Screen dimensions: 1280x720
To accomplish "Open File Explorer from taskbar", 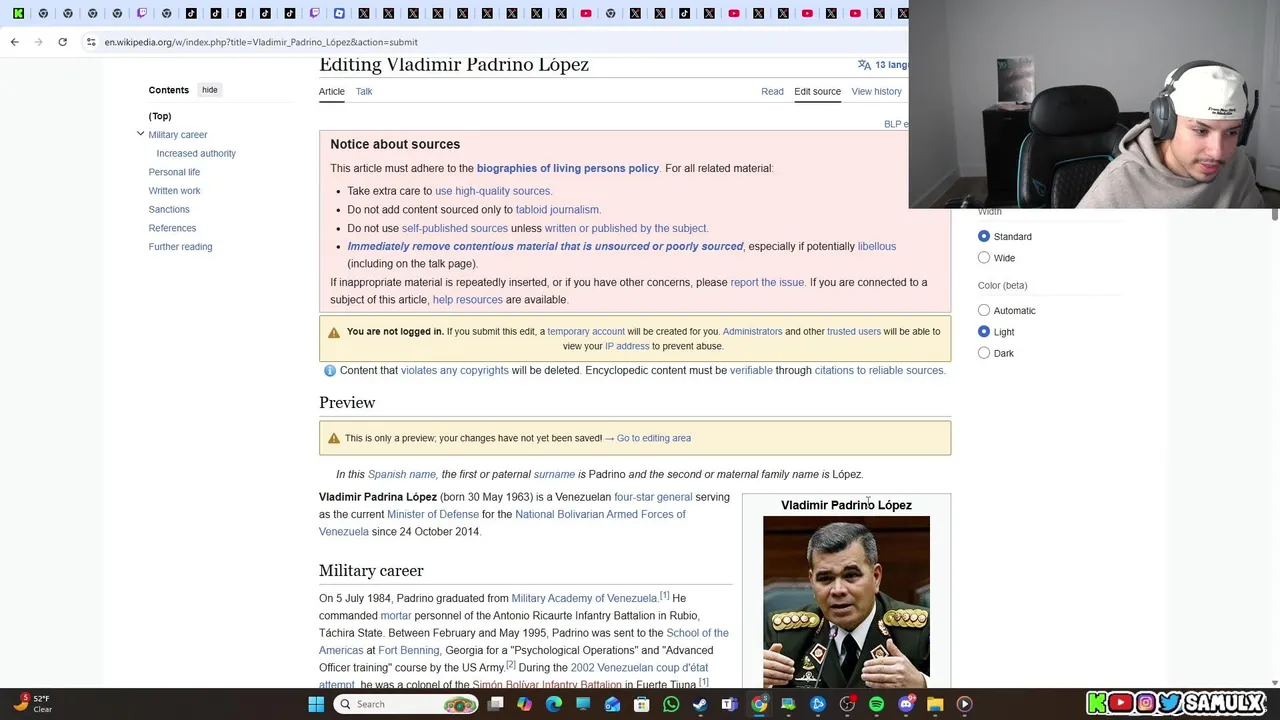I will pos(935,704).
